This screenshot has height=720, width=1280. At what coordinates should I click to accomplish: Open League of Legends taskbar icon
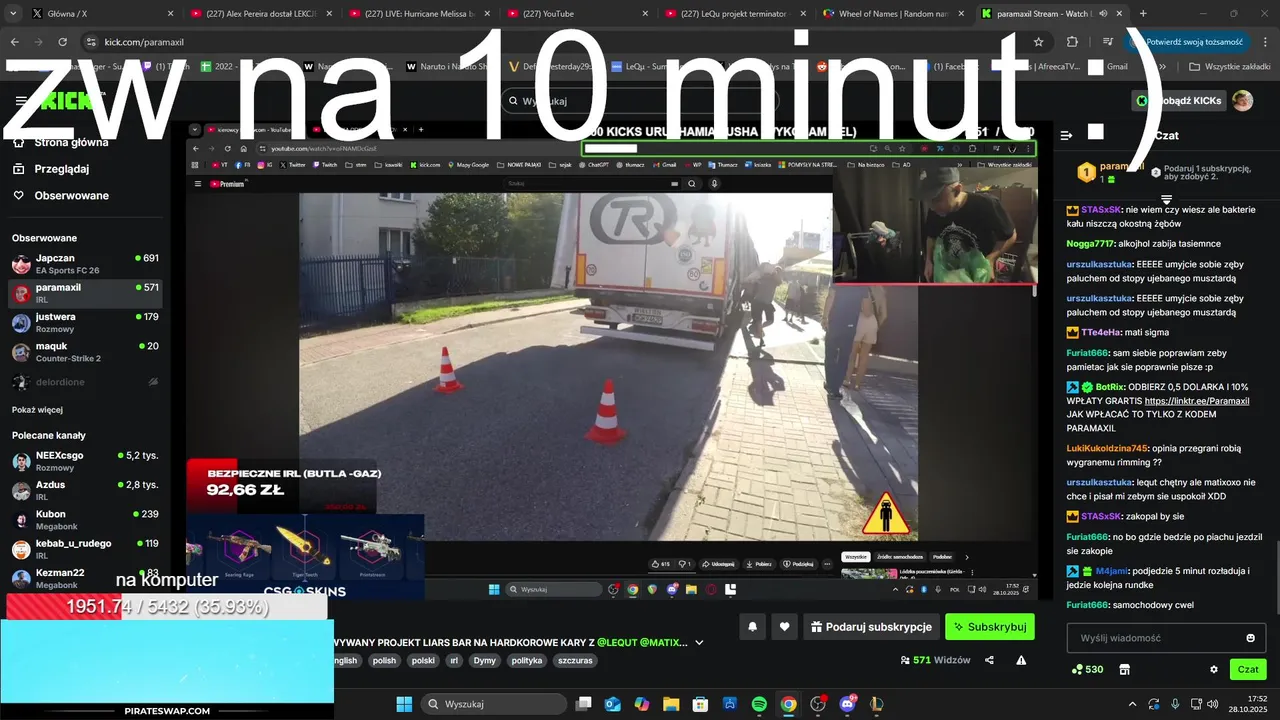point(877,704)
